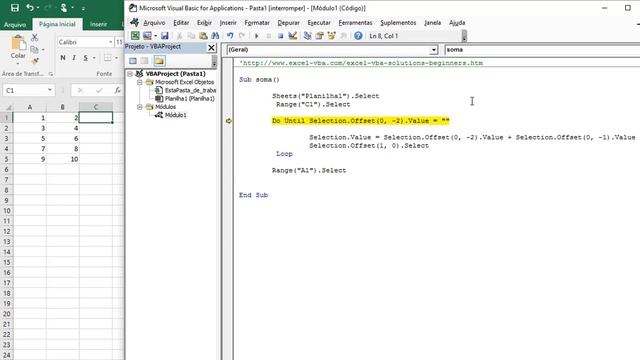Click the Cut scissors icon in VBA toolbar
The height and width of the screenshot is (360, 640).
pos(179,36)
